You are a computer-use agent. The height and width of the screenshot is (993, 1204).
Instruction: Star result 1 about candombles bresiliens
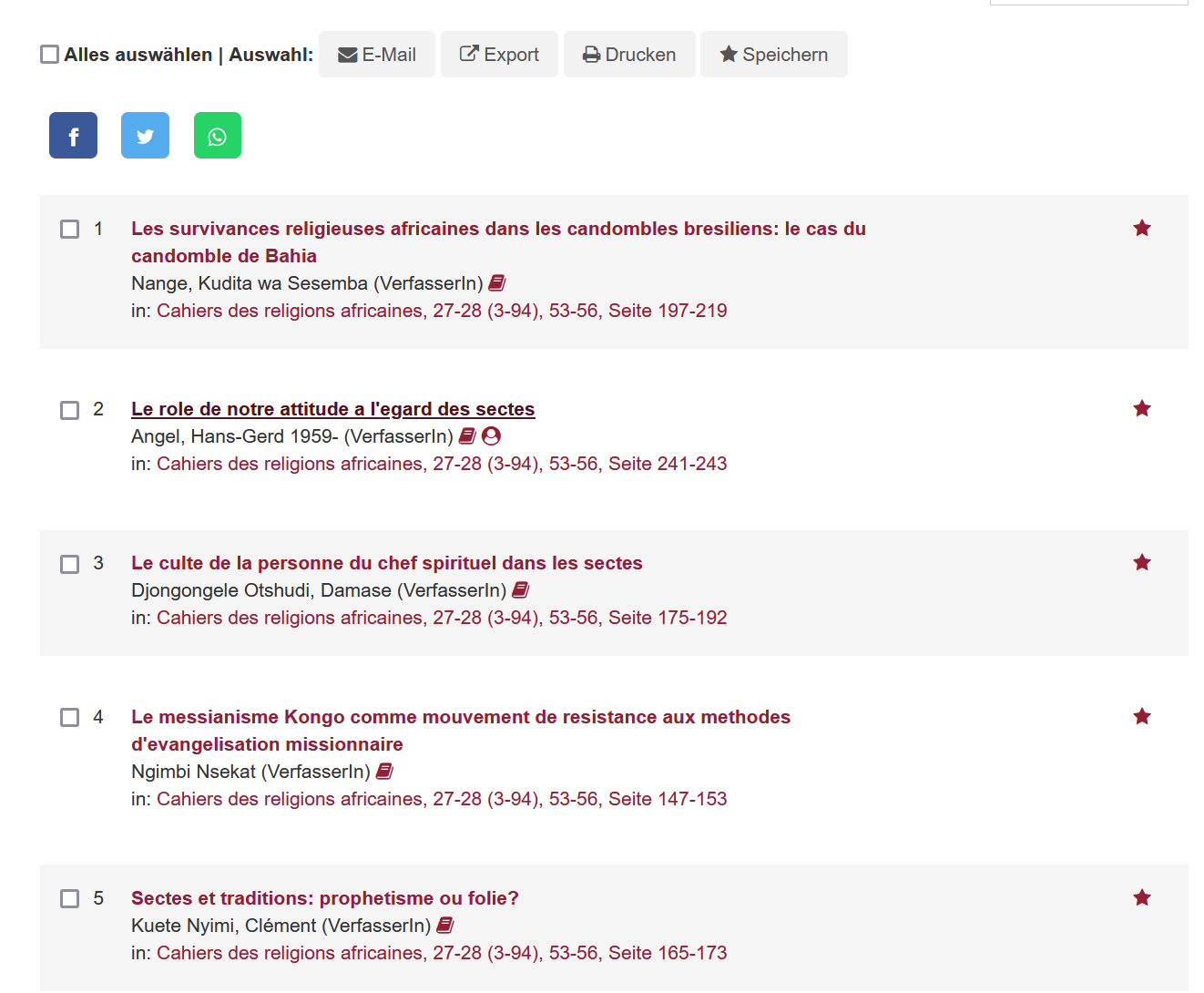1142,228
